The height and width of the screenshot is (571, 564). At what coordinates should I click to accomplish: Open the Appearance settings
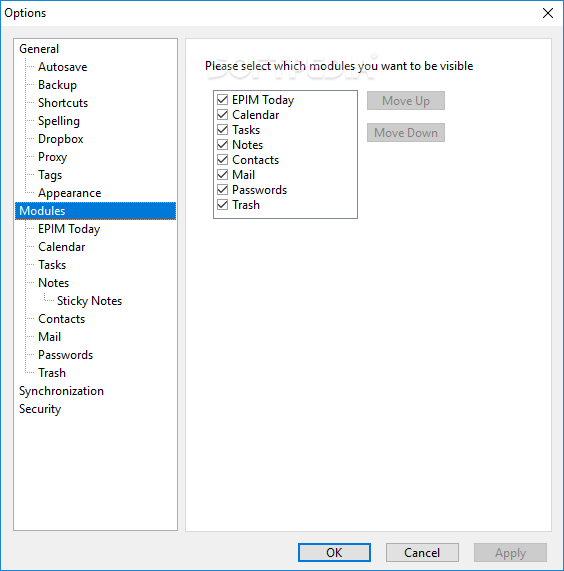tap(70, 193)
